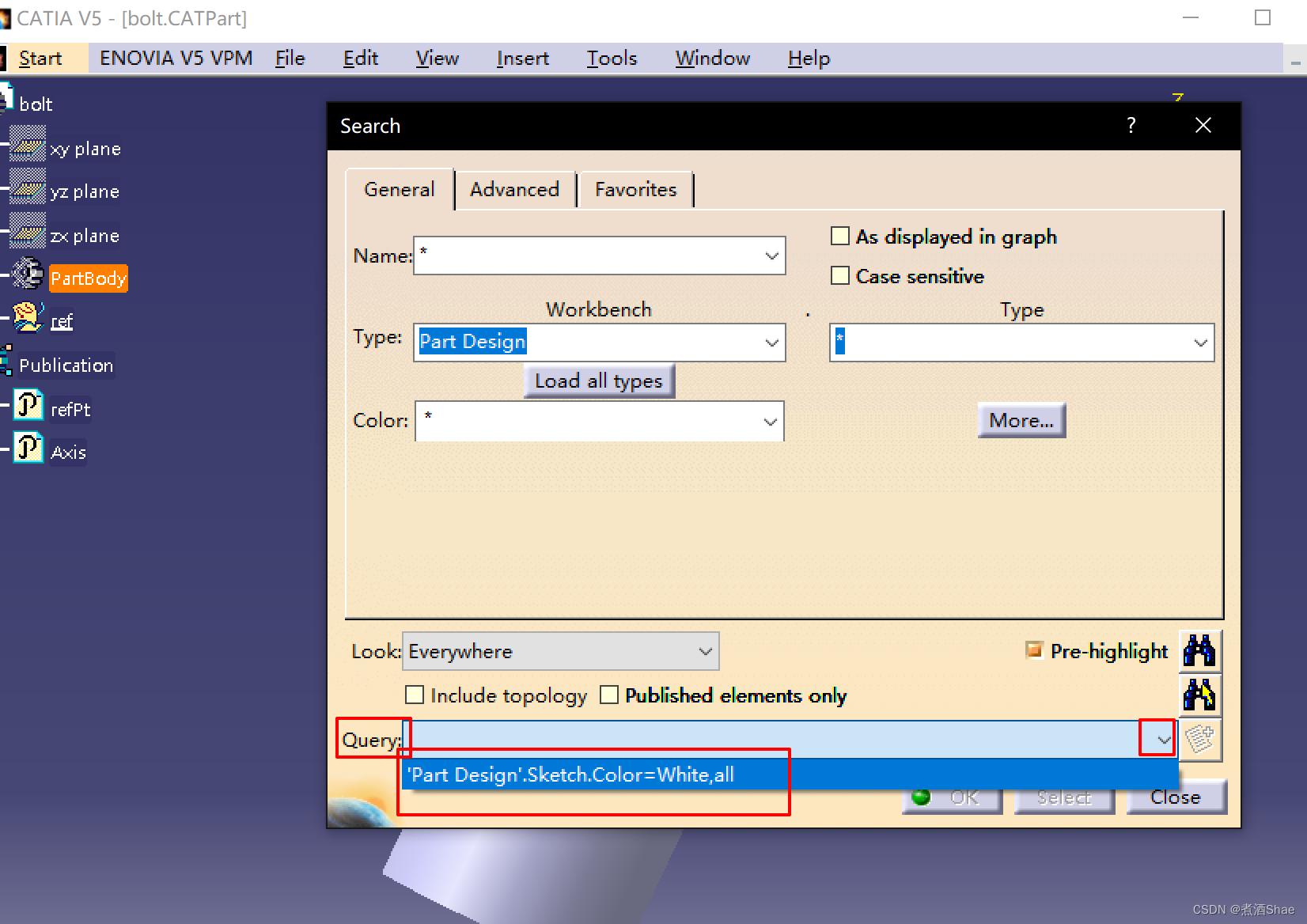Click the bolt part root icon
Viewport: 1307px width, 924px height.
click(x=6, y=99)
